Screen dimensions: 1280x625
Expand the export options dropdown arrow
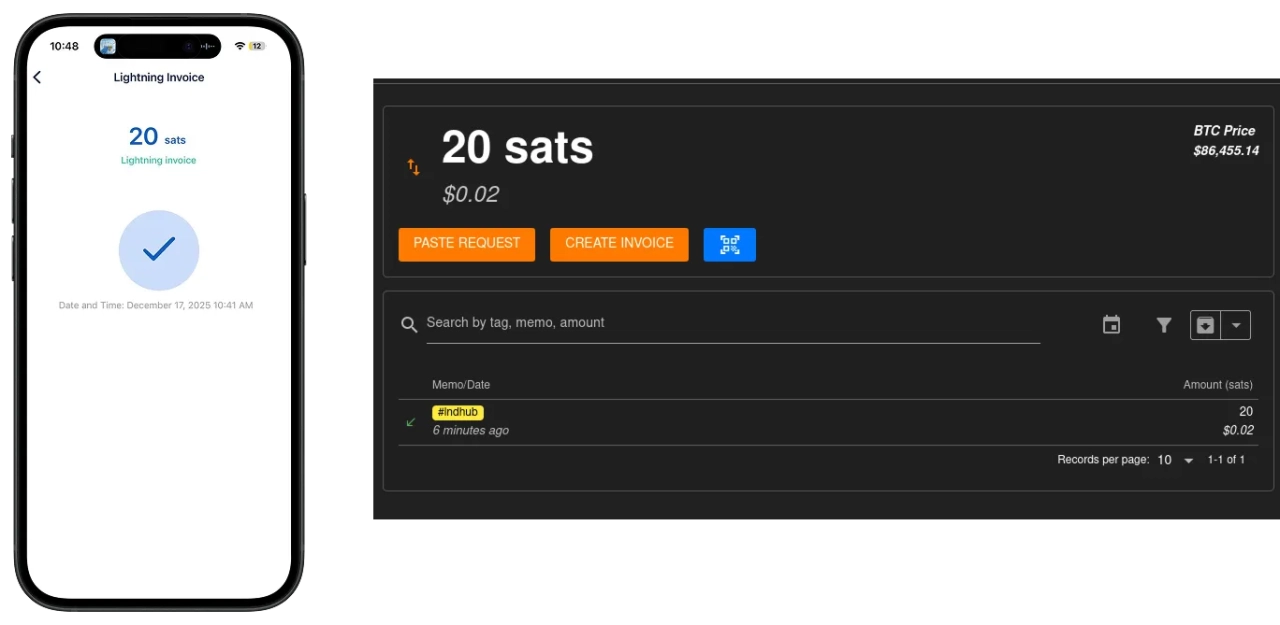pyautogui.click(x=1236, y=325)
